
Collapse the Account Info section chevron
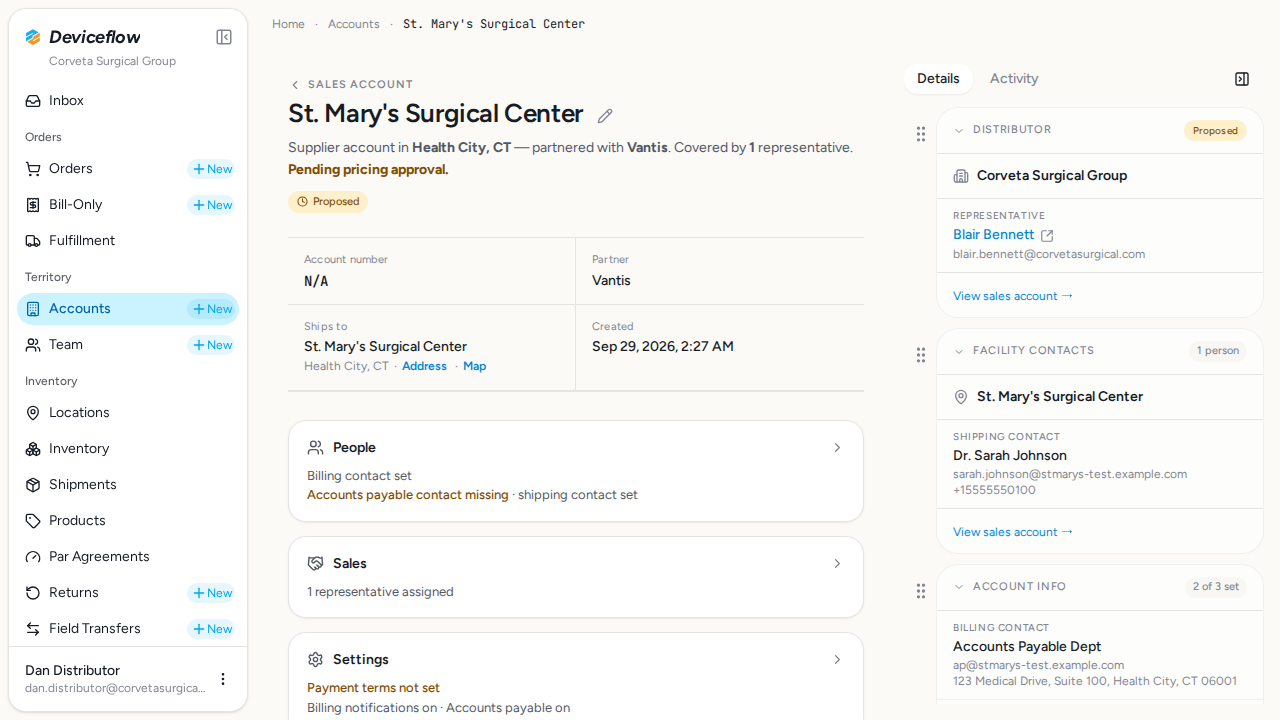pyautogui.click(x=959, y=587)
